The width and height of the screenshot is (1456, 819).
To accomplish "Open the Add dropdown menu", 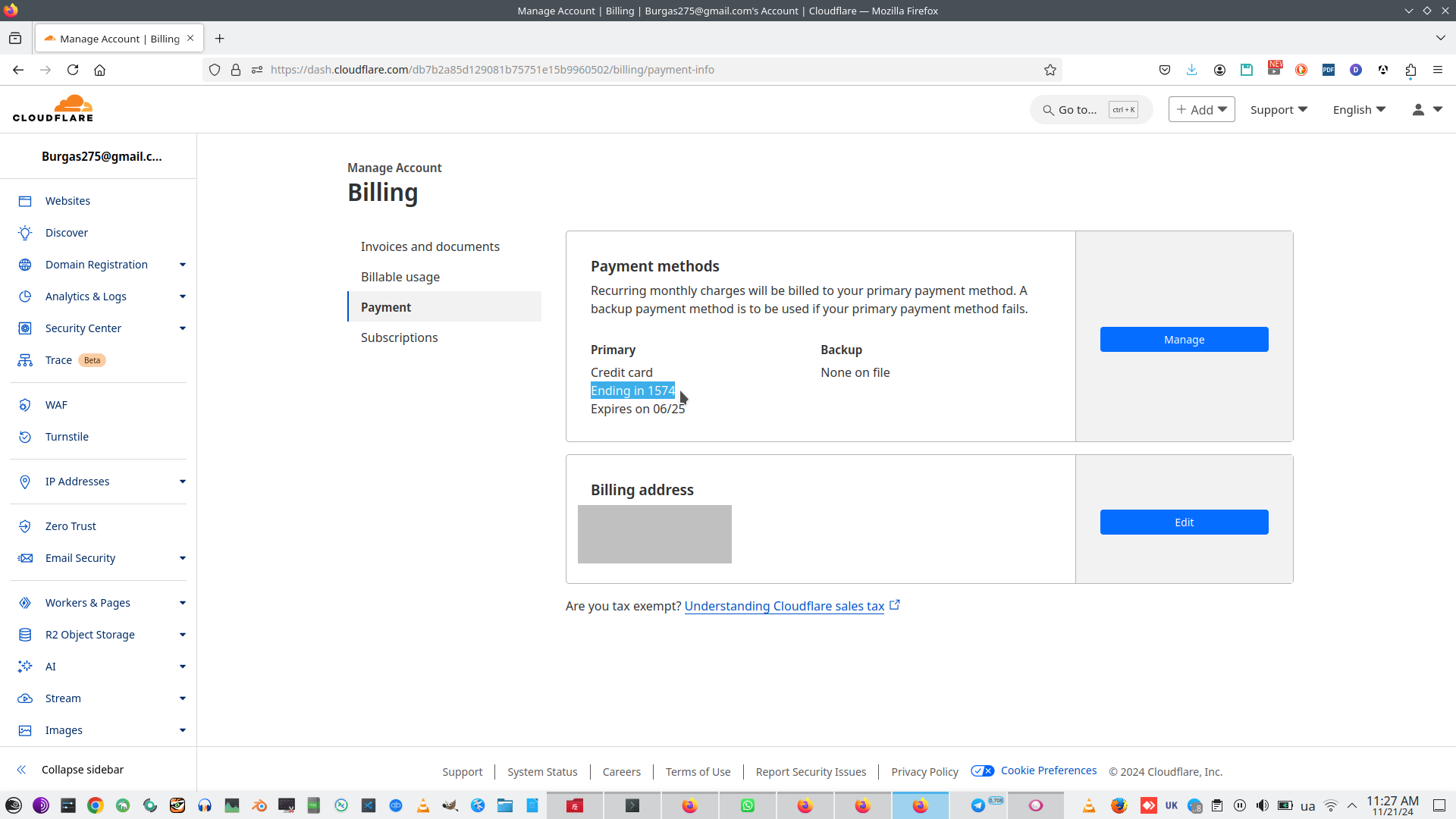I will 1201,110.
